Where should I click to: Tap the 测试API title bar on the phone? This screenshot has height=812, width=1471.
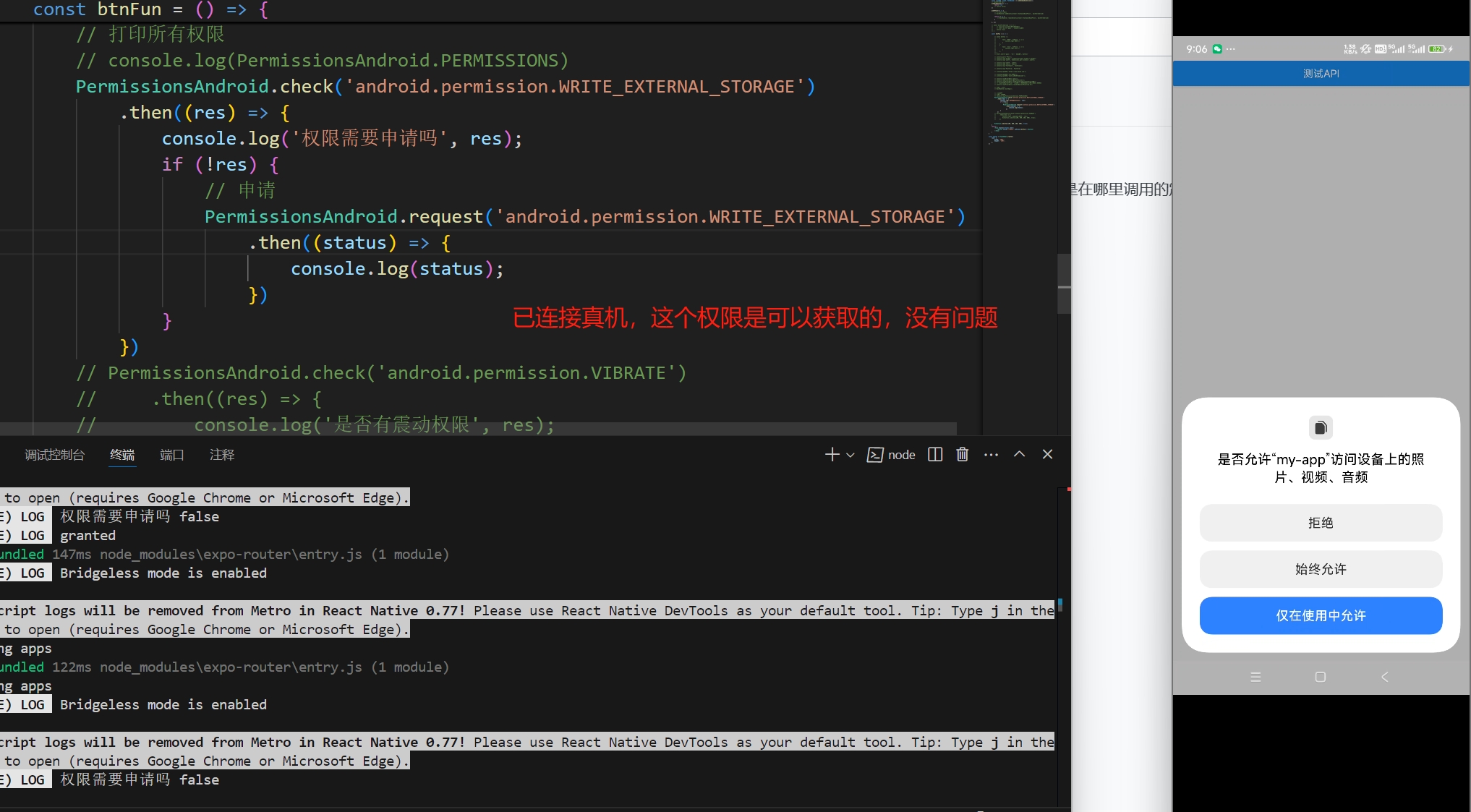1321,74
